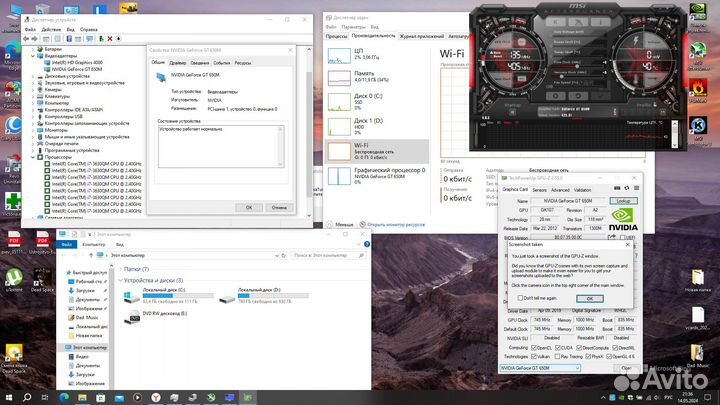Click the Afterburner OC scanner center top button
The image size is (720, 405).
pyautogui.click(x=578, y=22)
